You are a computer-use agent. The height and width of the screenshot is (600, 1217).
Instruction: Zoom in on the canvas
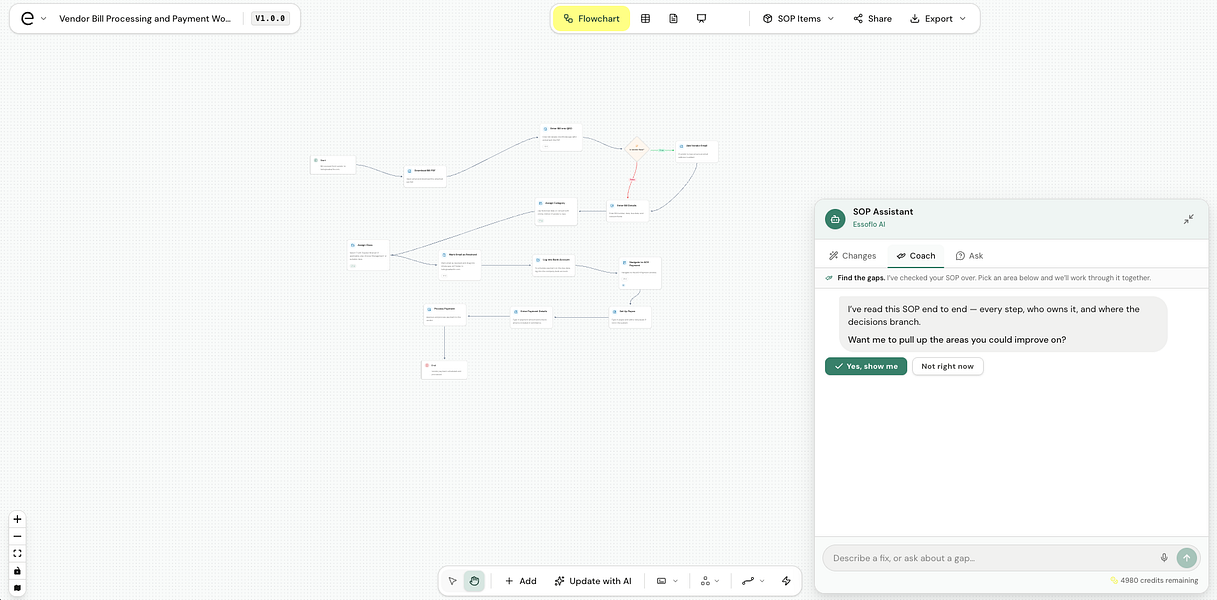point(17,519)
